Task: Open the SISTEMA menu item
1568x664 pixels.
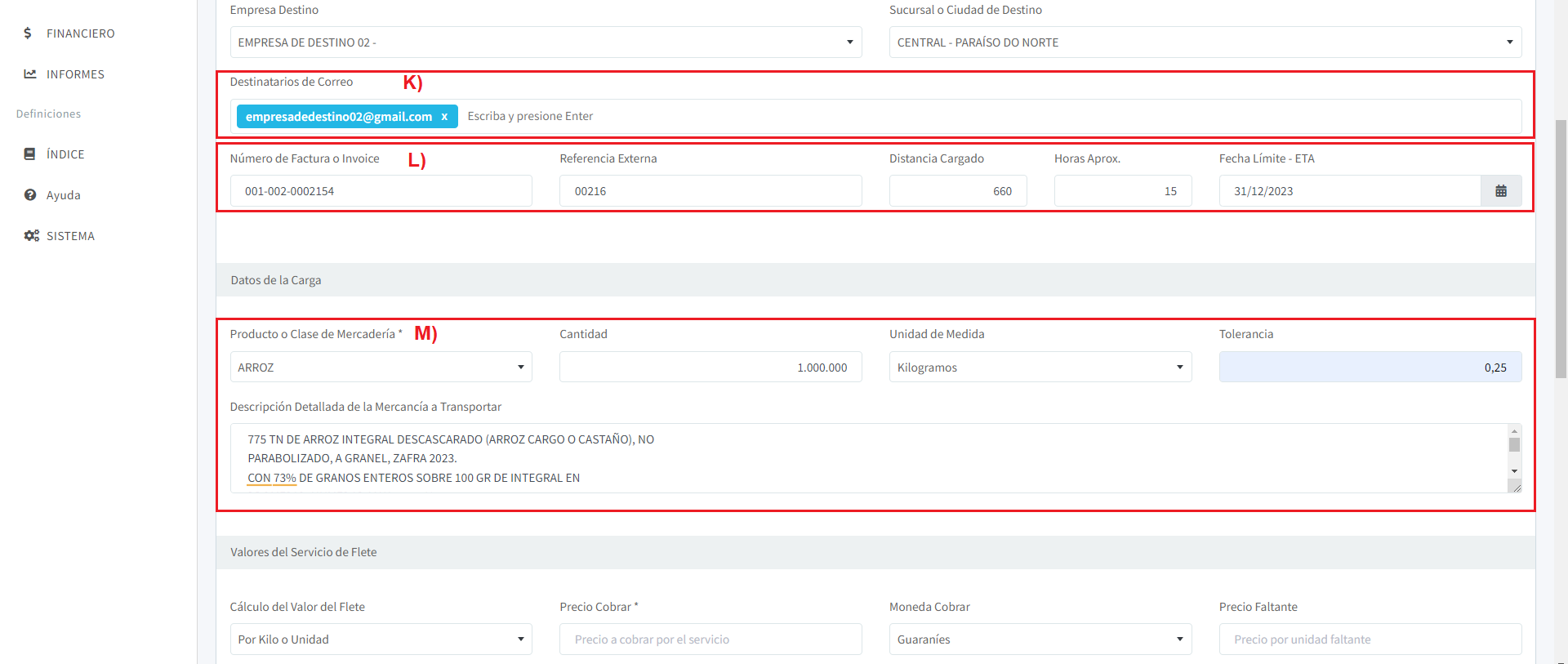Action: coord(70,236)
